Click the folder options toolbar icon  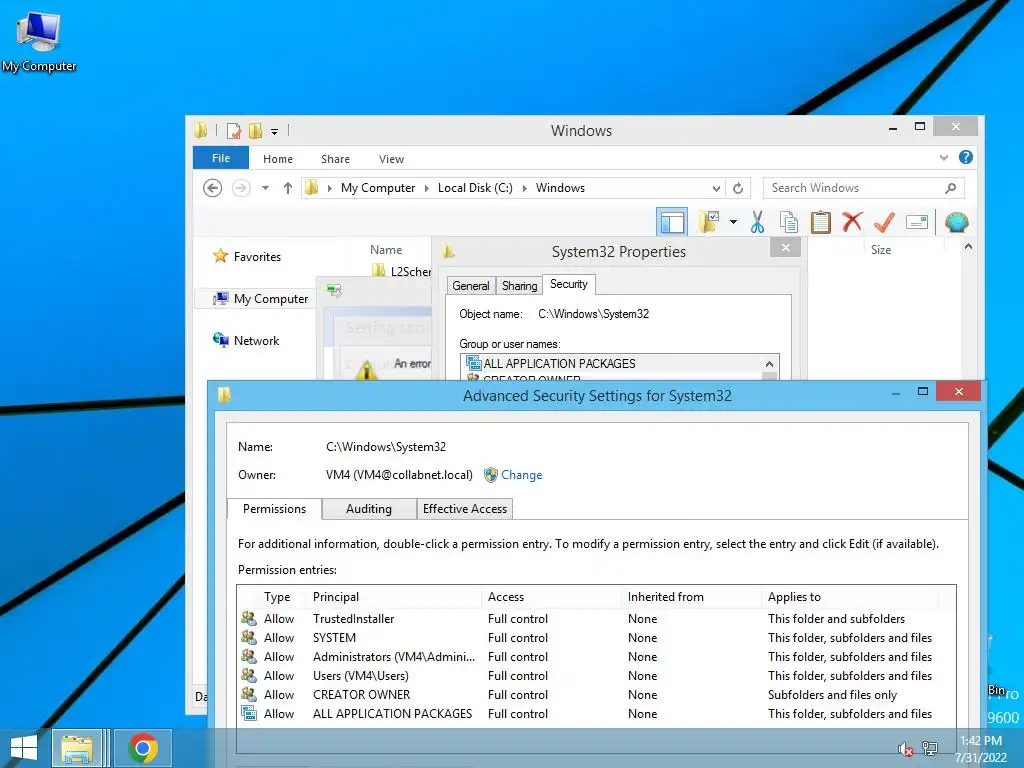pyautogui.click(x=709, y=222)
